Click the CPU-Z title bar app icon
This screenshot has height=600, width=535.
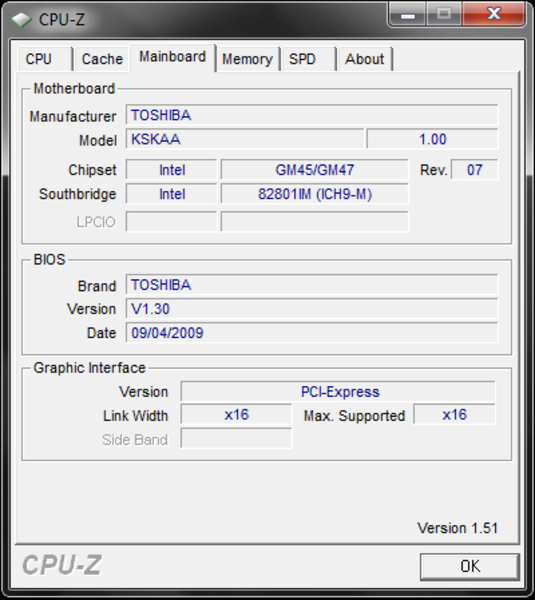21,19
